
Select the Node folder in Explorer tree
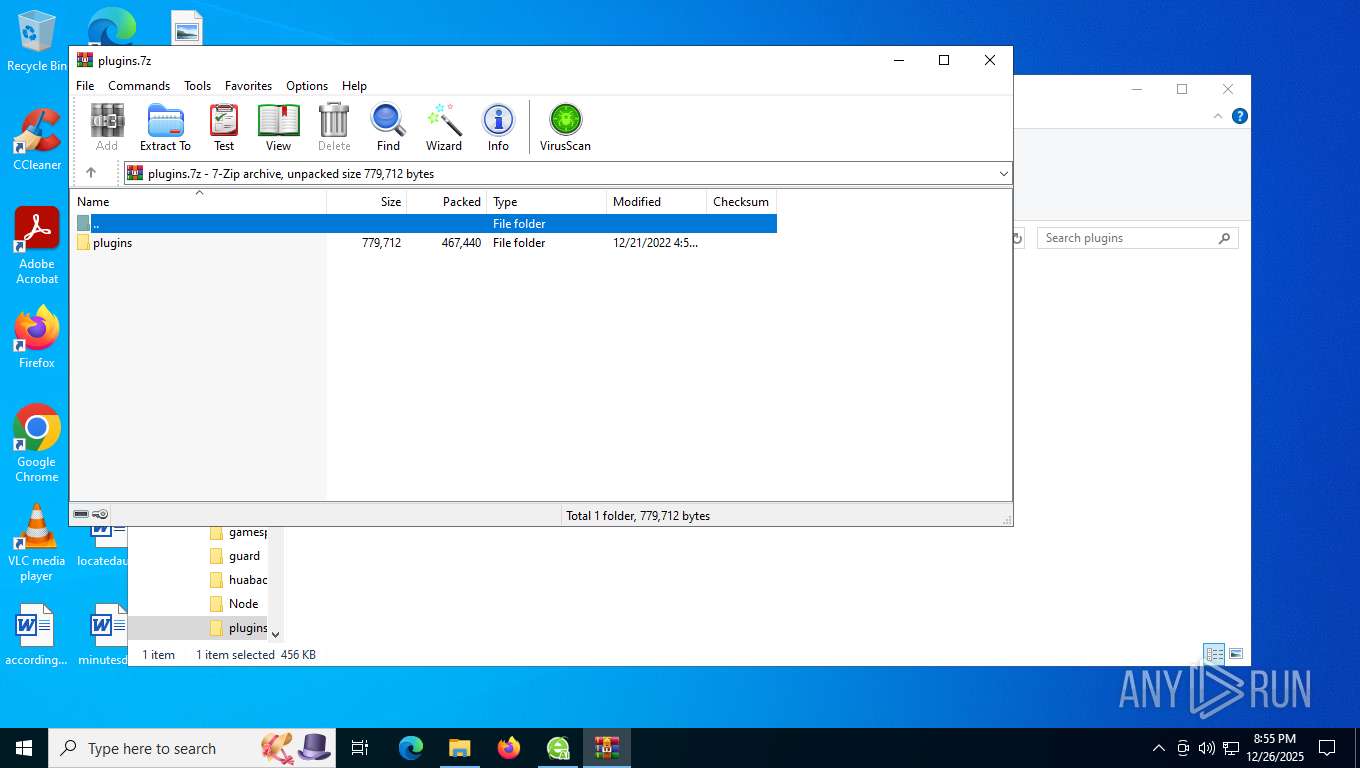235,604
